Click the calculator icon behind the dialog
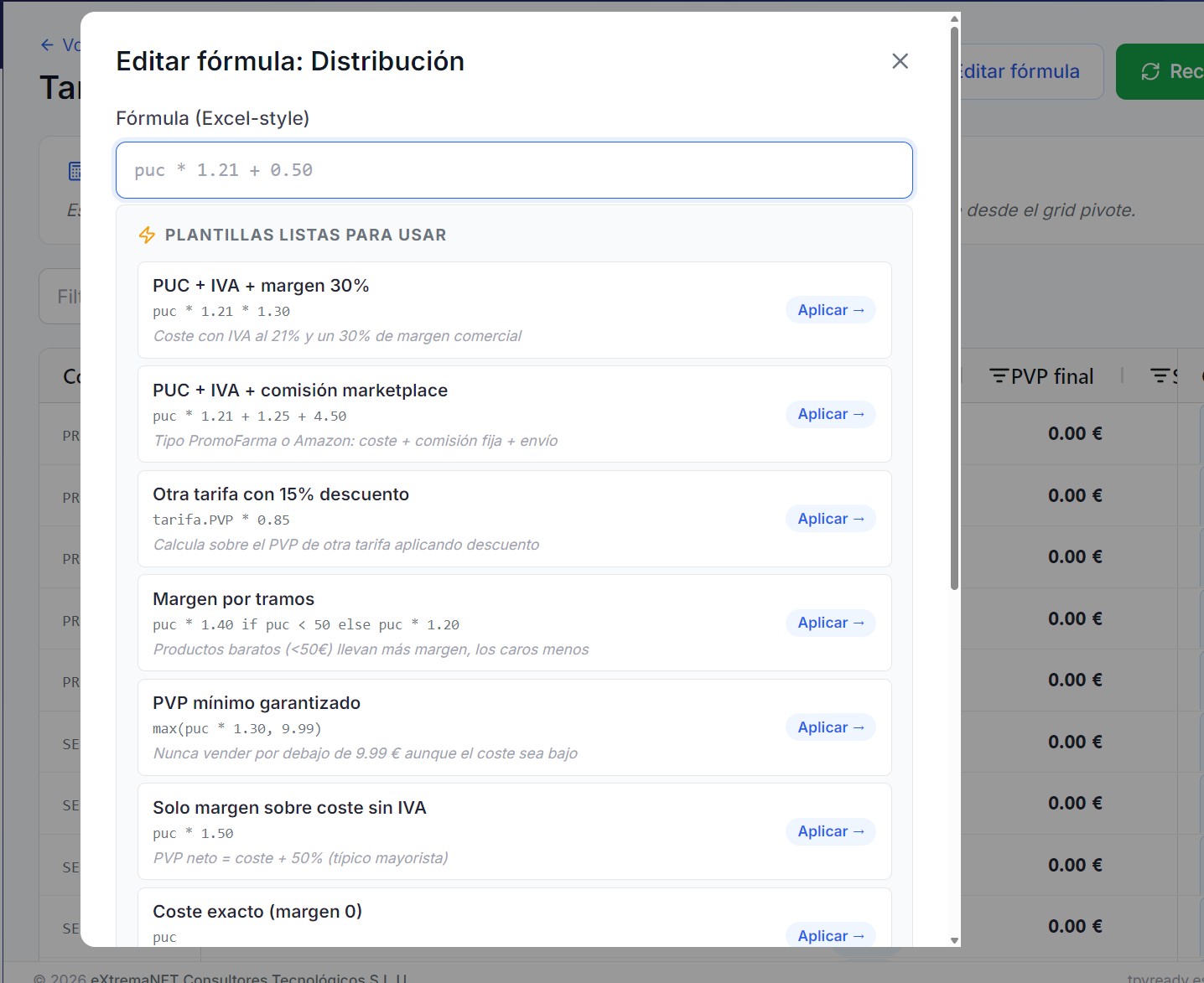Viewport: 1204px width, 983px height. point(75,171)
